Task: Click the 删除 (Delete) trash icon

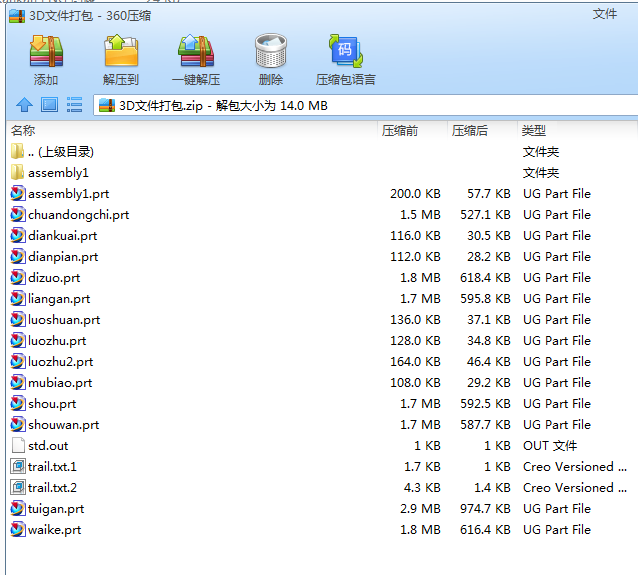Action: 271,51
